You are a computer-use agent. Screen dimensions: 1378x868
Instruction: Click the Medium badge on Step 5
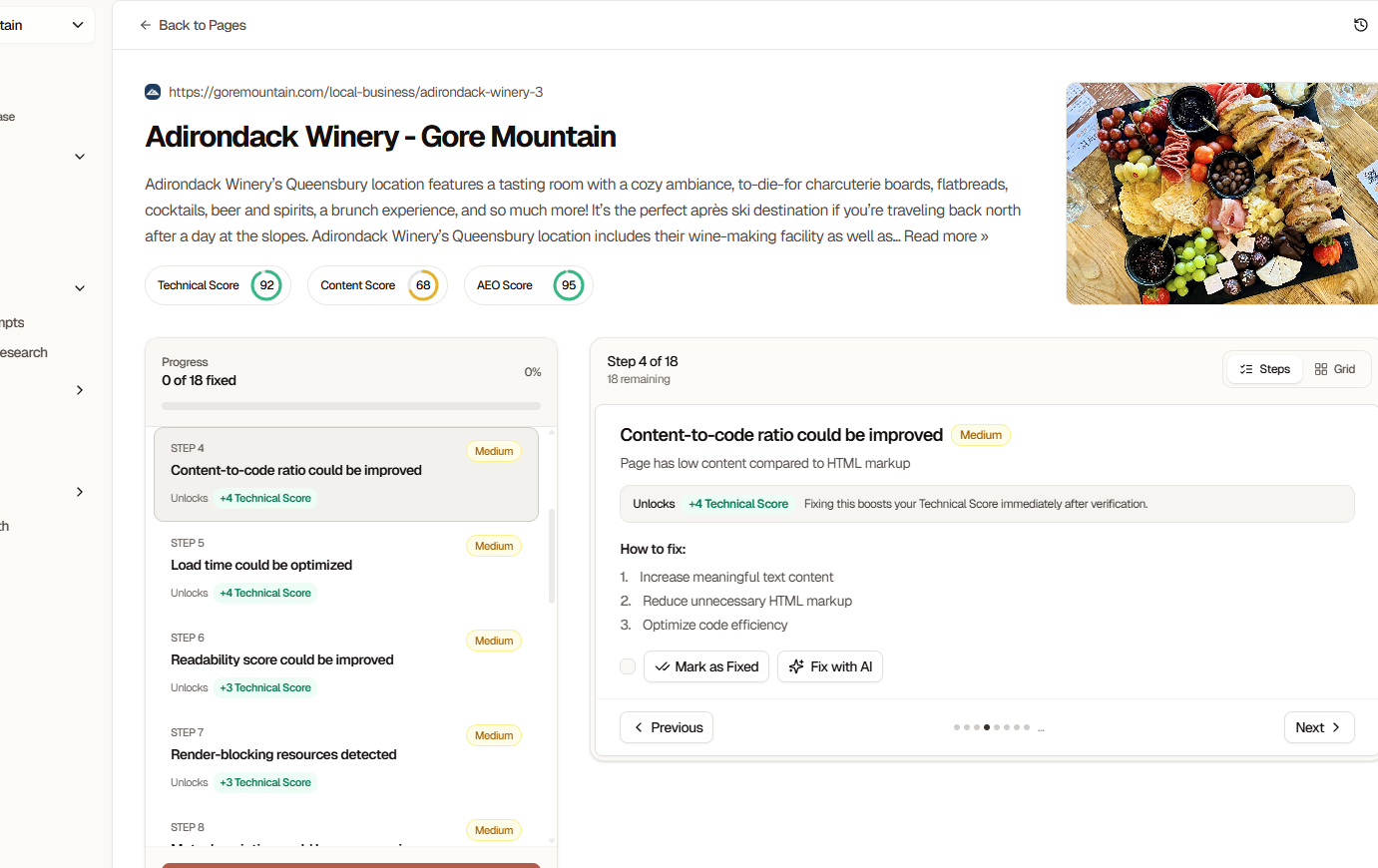pyautogui.click(x=494, y=546)
